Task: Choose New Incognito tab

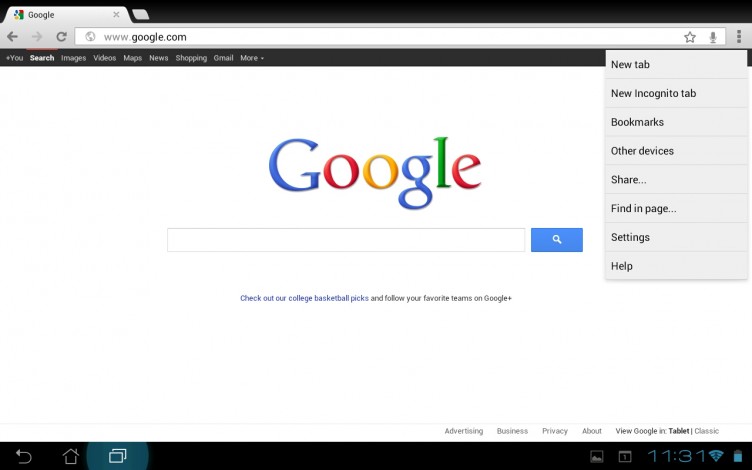Action: coord(676,93)
